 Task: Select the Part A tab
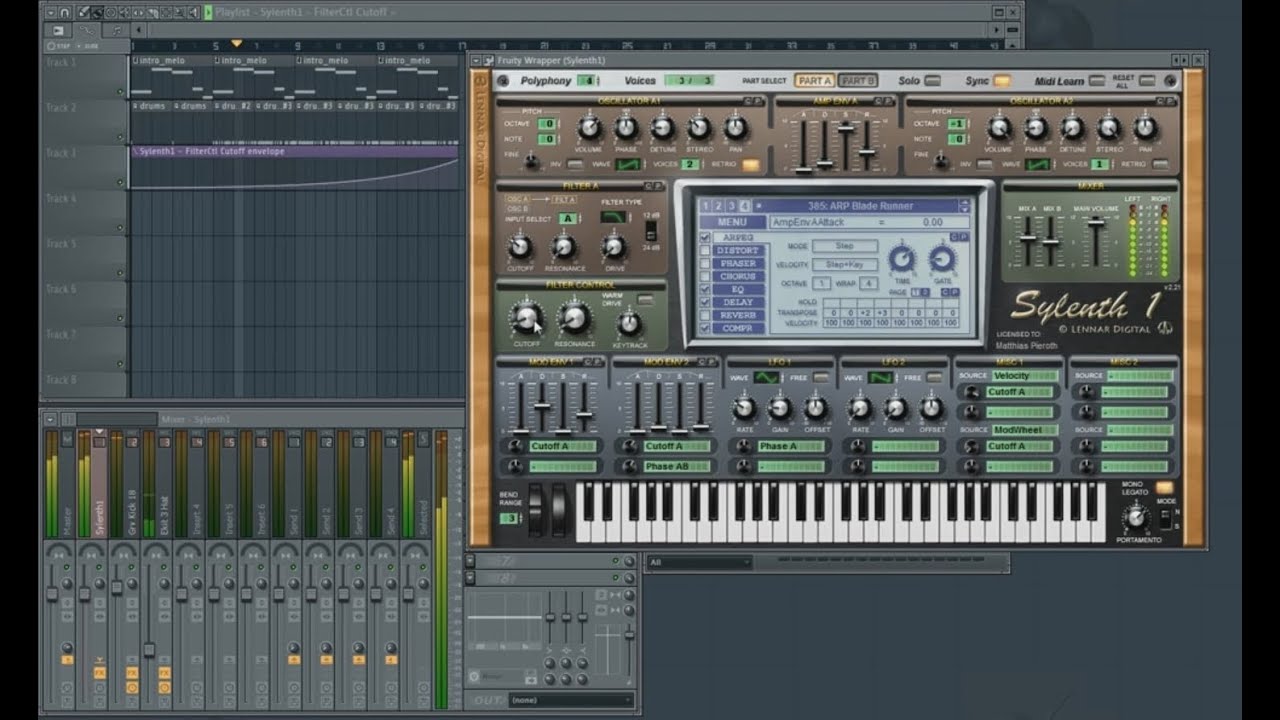coord(815,81)
